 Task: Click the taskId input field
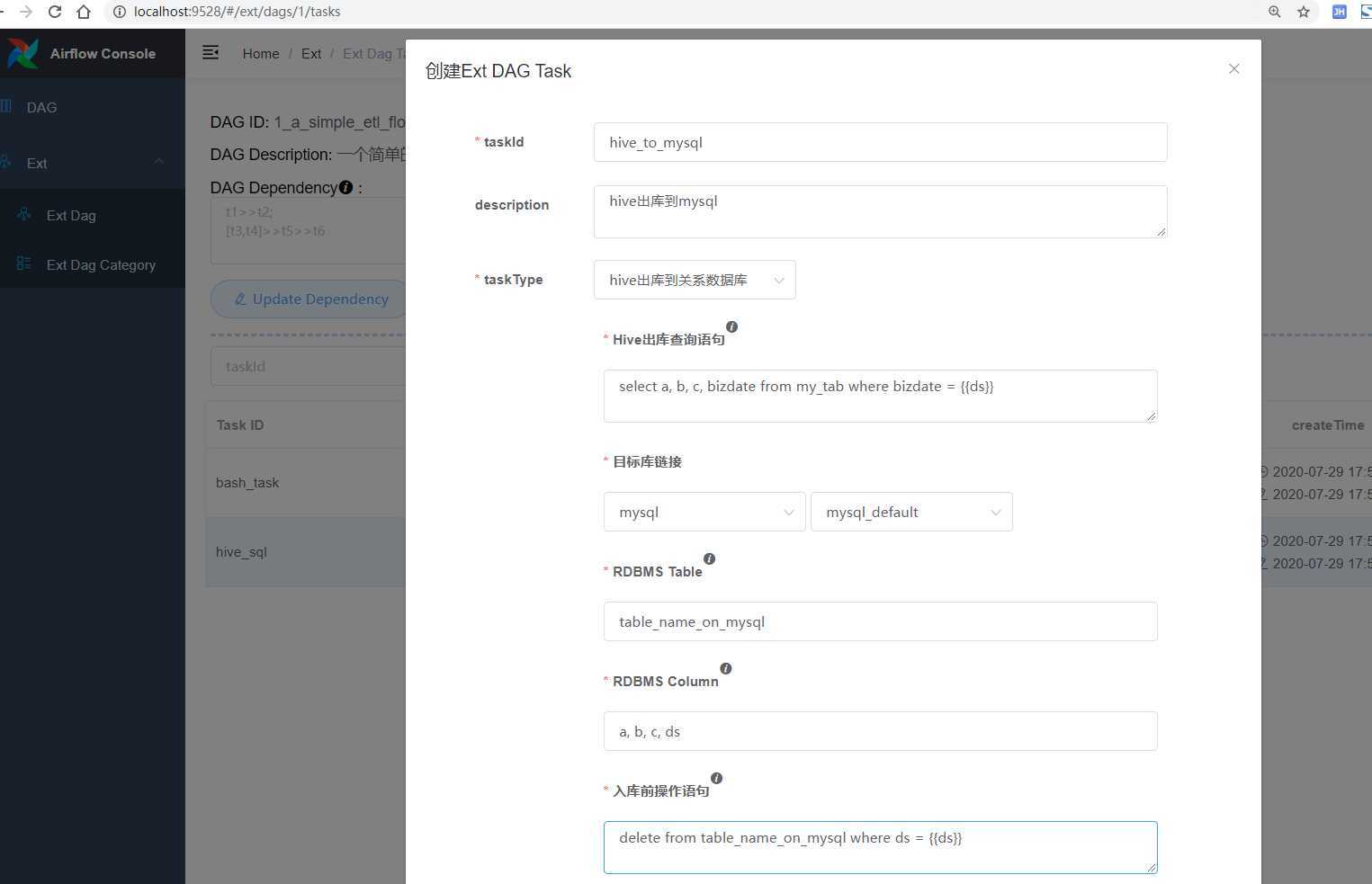(x=880, y=142)
